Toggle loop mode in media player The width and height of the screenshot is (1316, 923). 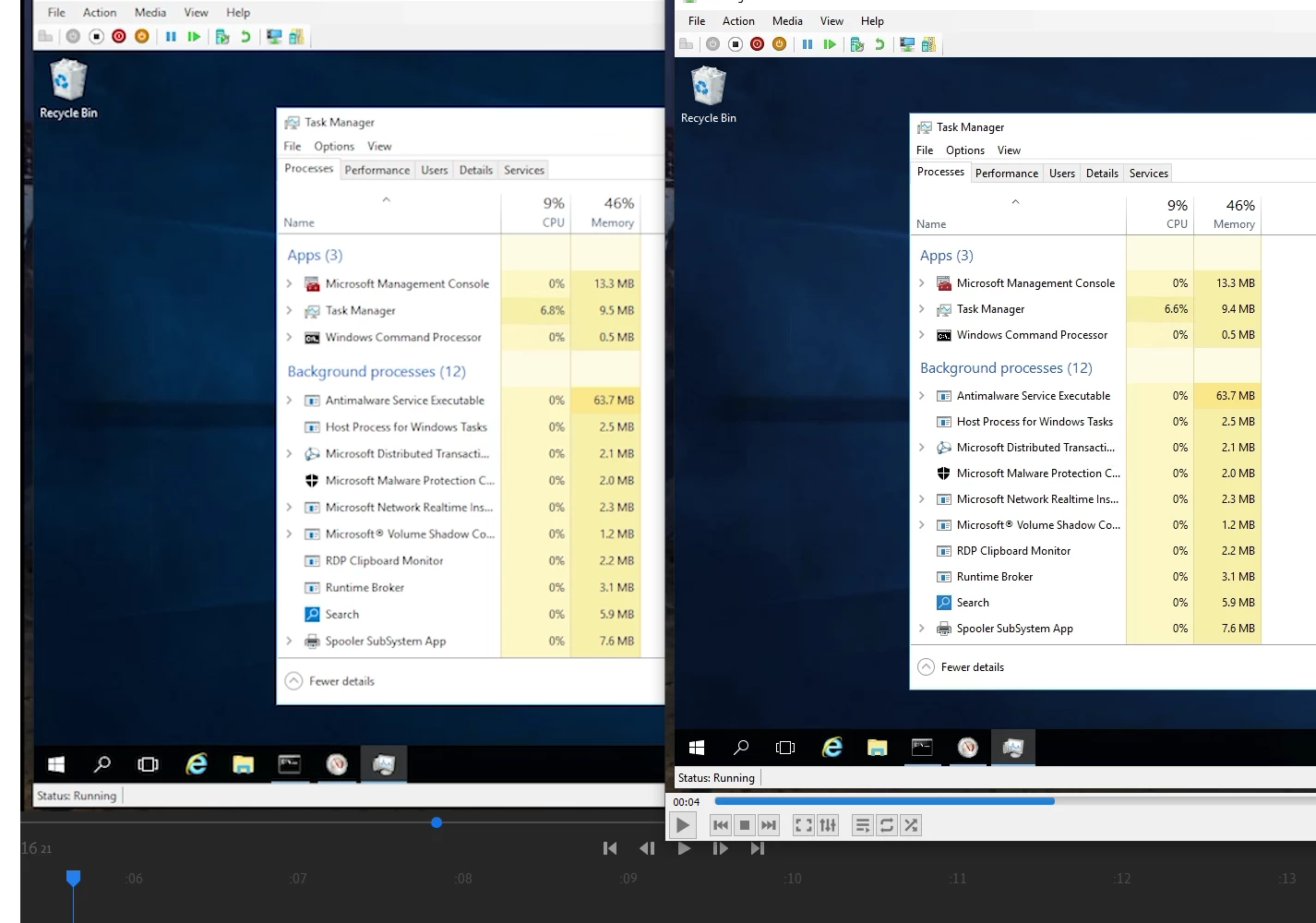[x=887, y=825]
